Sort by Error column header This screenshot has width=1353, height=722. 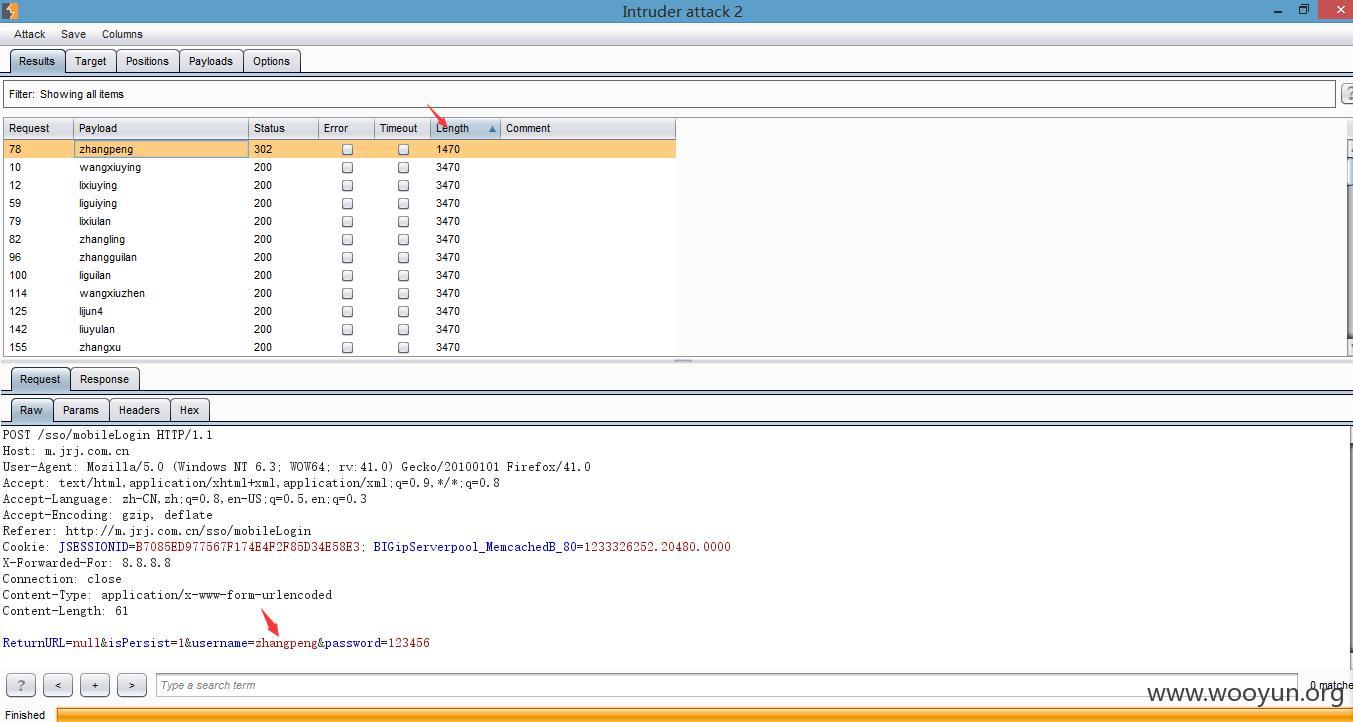[346, 128]
